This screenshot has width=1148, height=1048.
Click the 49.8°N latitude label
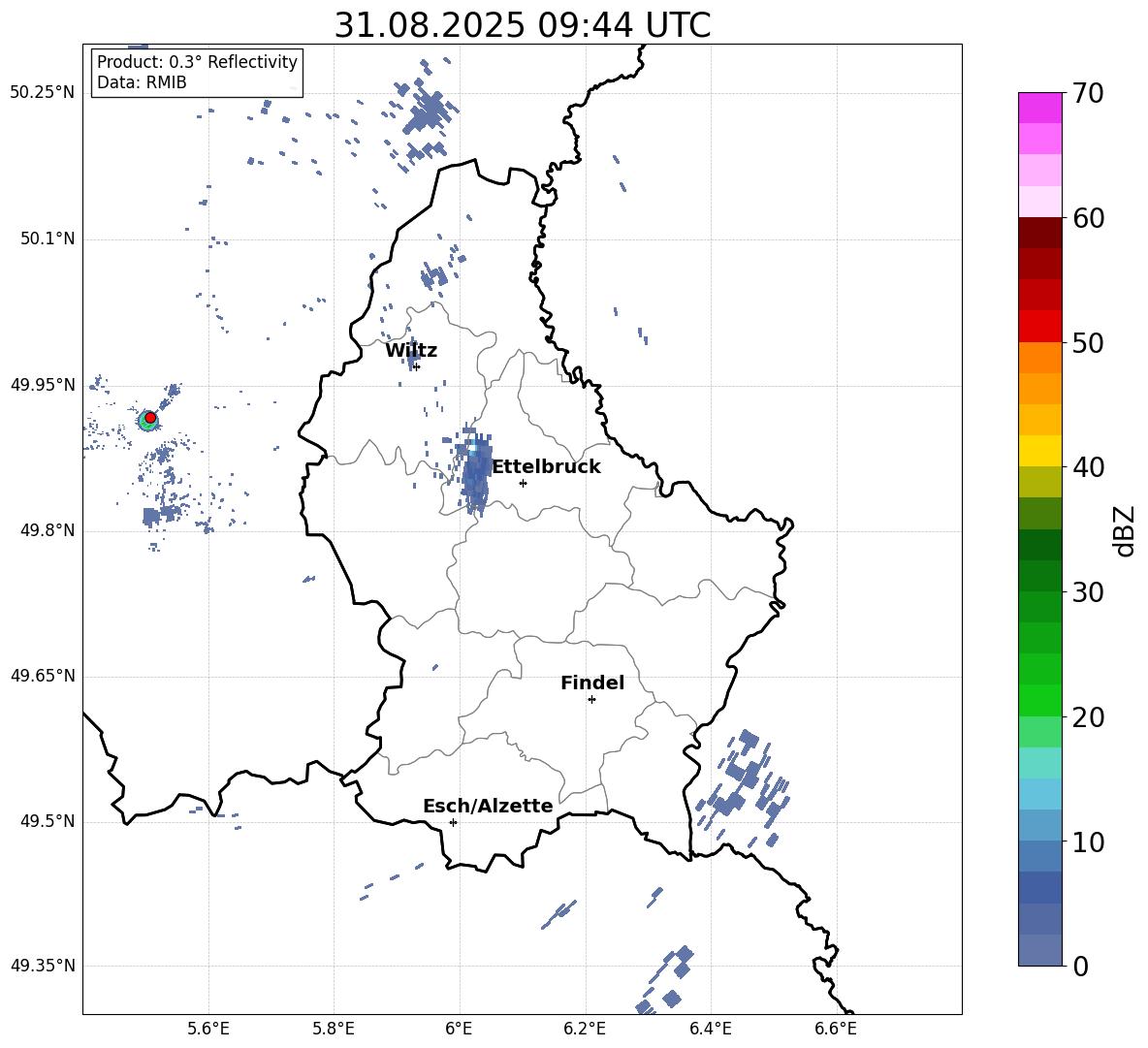48,530
